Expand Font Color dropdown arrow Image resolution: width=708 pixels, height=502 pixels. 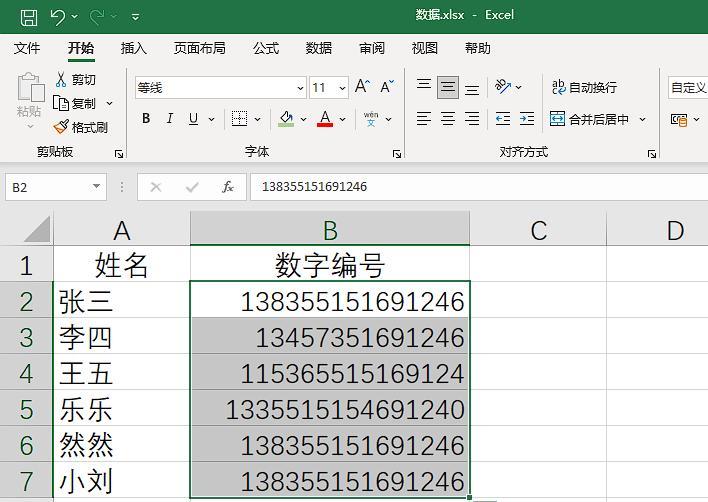(343, 120)
